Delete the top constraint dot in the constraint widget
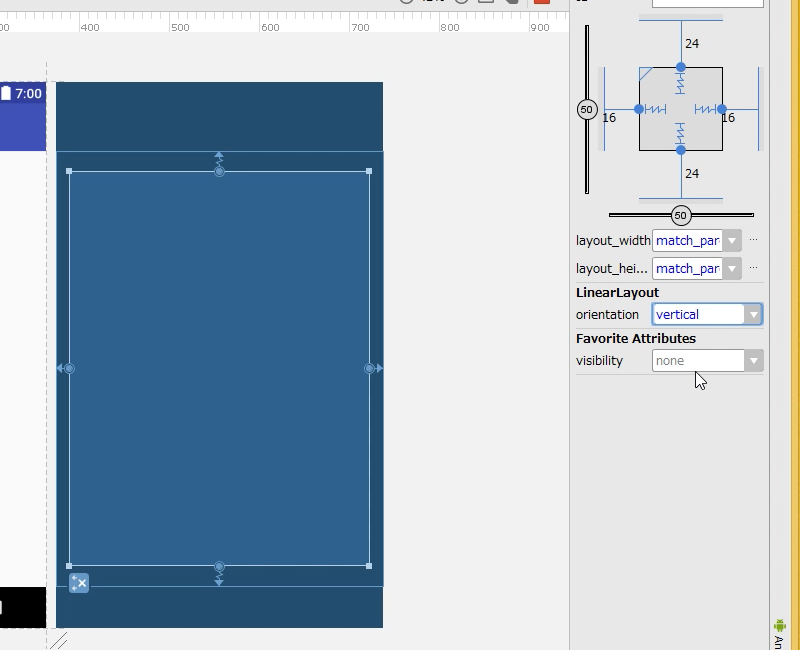Image resolution: width=800 pixels, height=650 pixels. point(681,67)
